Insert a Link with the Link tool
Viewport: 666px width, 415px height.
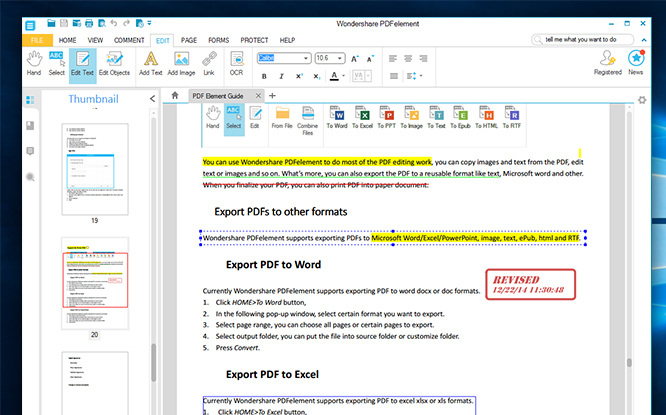(x=209, y=64)
